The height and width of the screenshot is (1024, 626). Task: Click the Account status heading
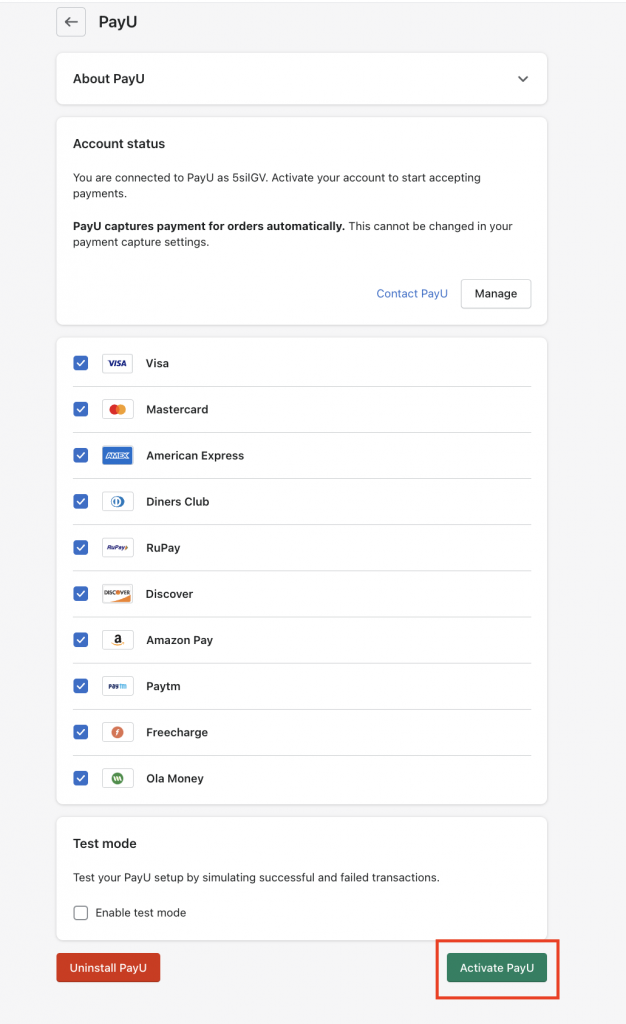click(x=119, y=144)
